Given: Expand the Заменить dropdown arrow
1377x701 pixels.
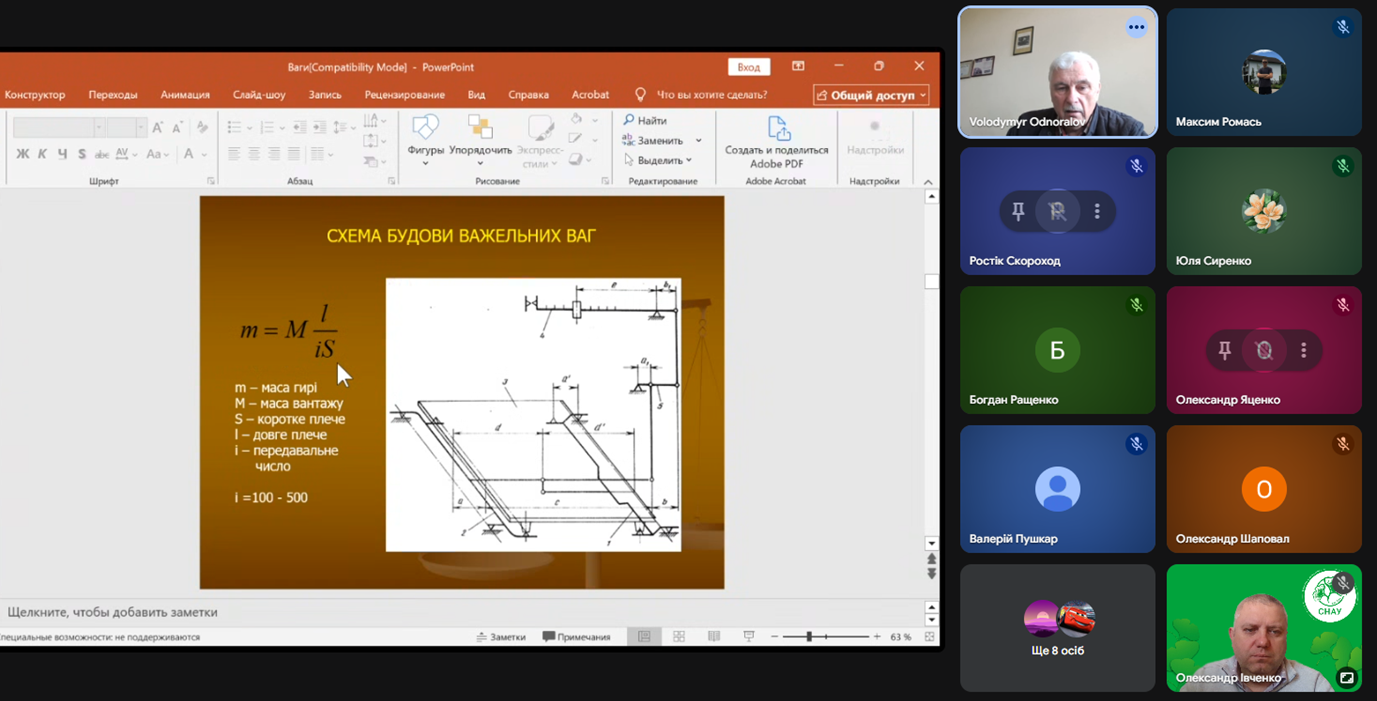Looking at the screenshot, I should tap(699, 141).
